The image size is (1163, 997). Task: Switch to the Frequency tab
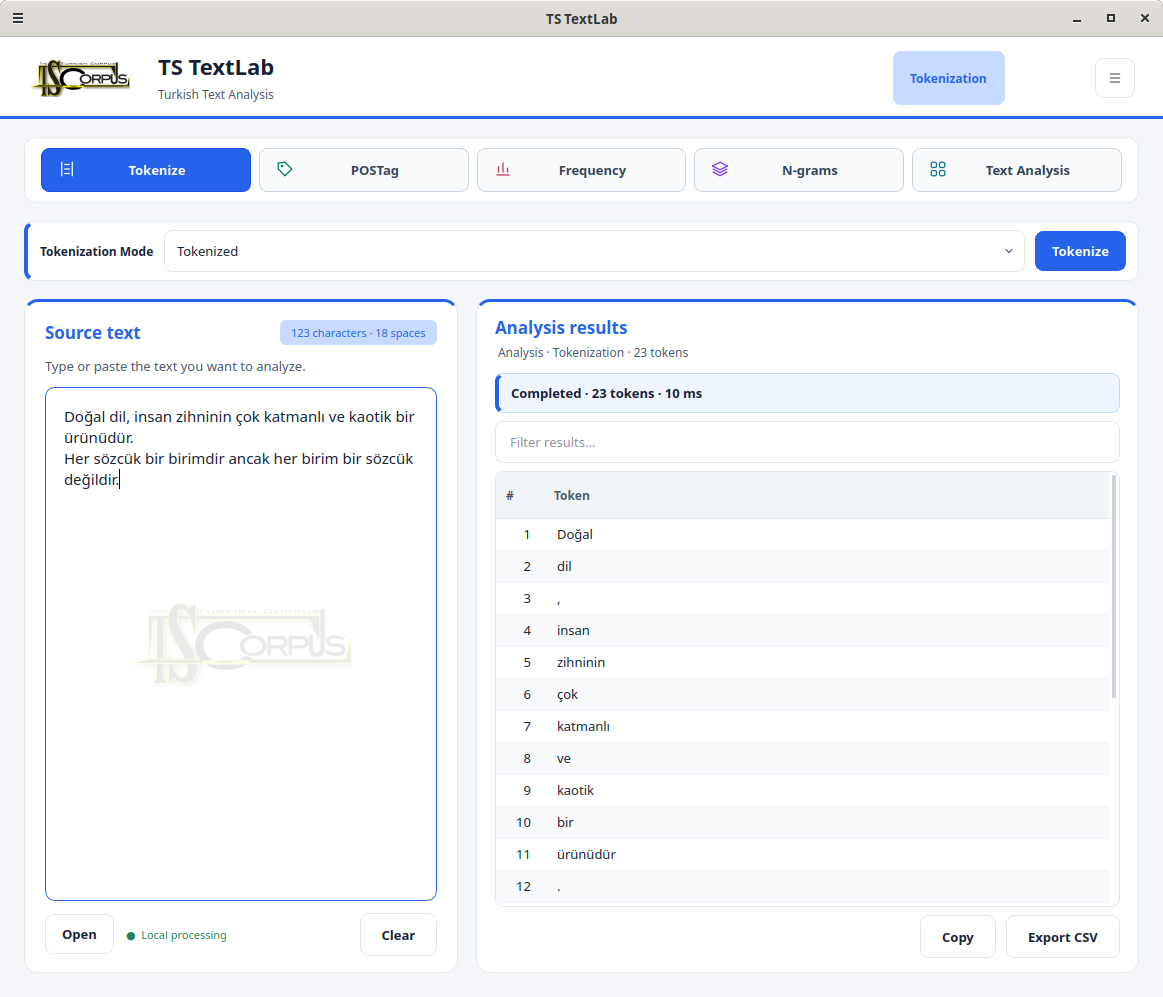[582, 170]
